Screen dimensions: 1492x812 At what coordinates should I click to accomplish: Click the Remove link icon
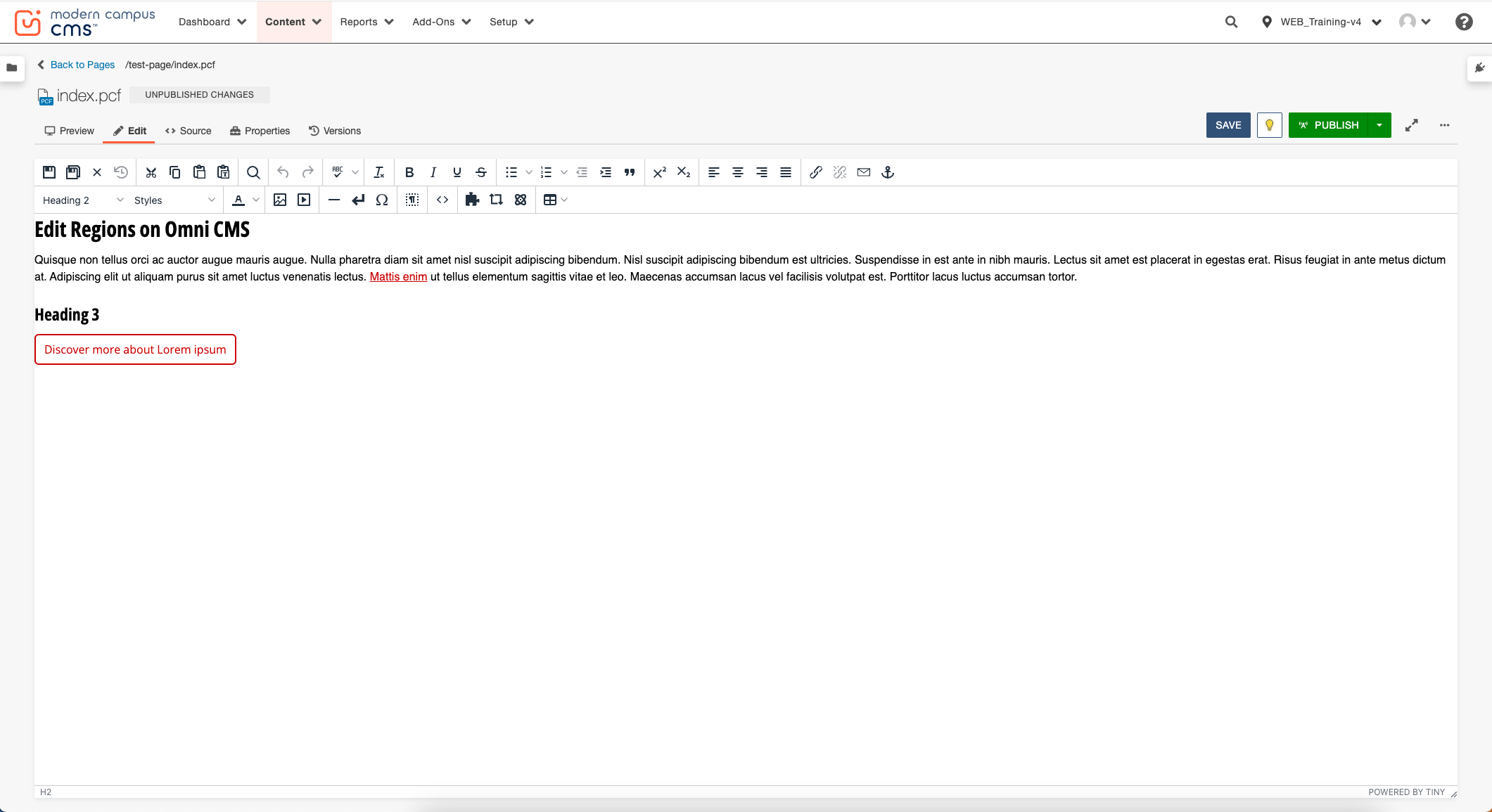pyautogui.click(x=840, y=172)
